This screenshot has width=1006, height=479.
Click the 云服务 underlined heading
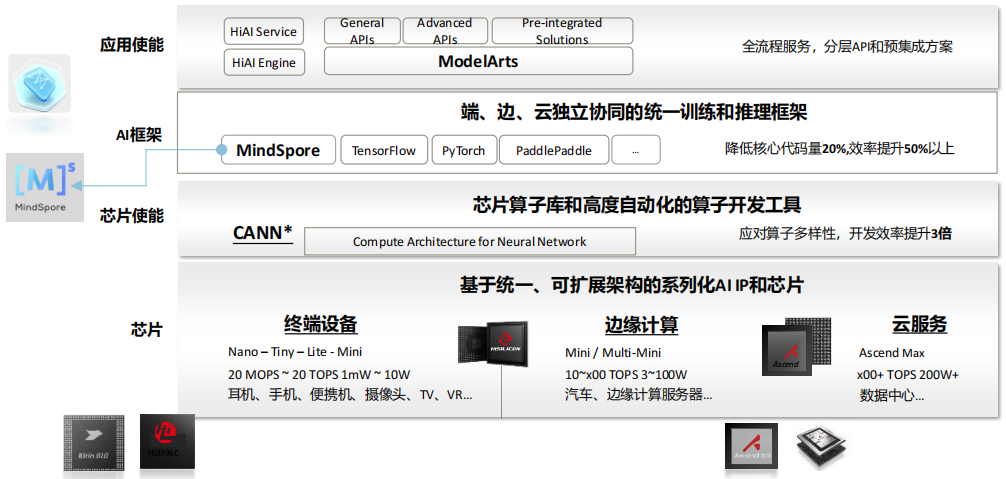(x=919, y=324)
